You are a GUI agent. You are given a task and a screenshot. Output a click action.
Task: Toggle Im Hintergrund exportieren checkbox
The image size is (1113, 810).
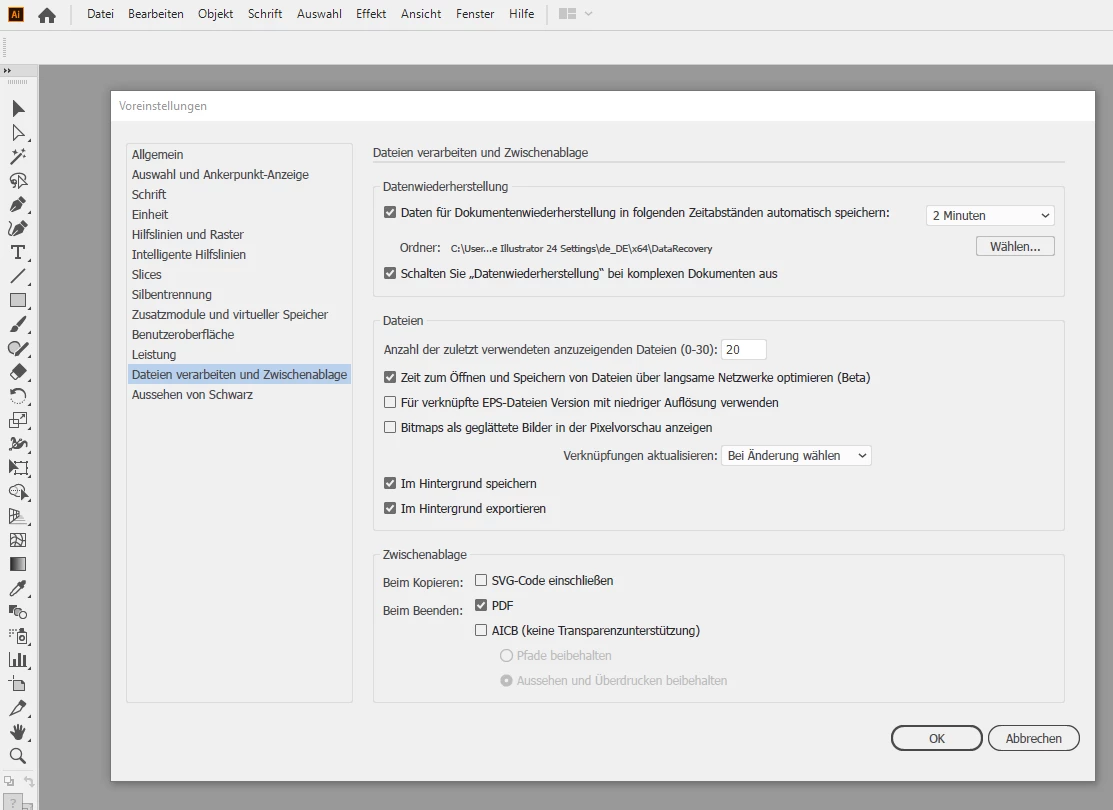click(x=390, y=508)
